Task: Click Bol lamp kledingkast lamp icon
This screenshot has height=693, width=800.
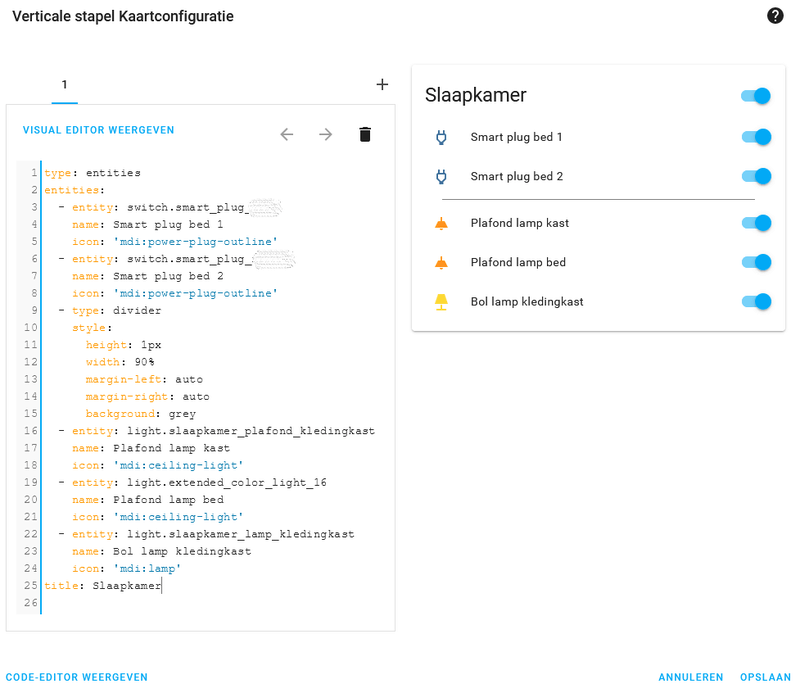Action: click(441, 302)
